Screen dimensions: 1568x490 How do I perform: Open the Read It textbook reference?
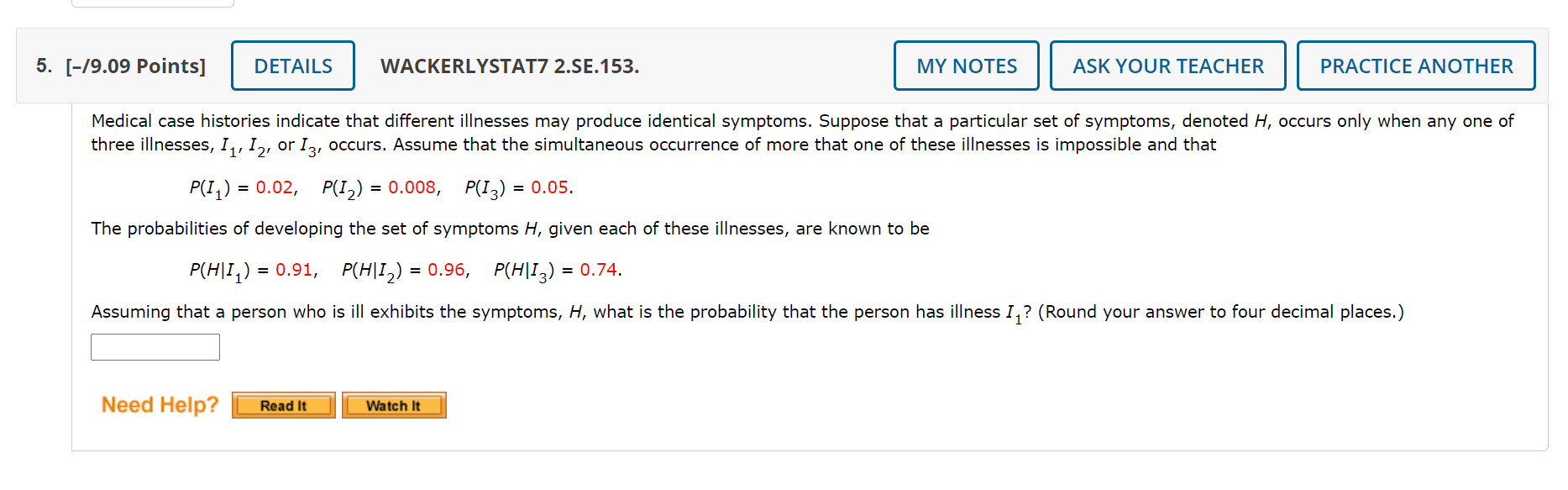coord(283,405)
